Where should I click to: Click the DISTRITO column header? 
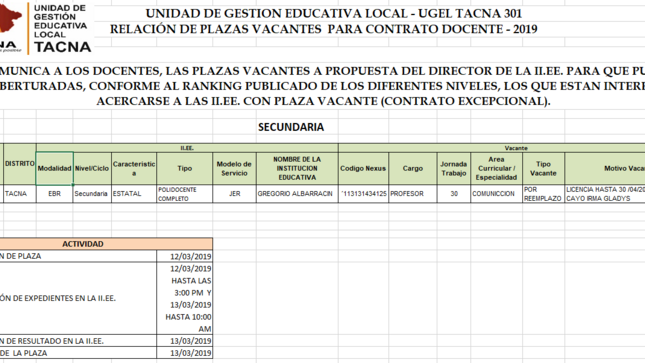tap(20, 164)
